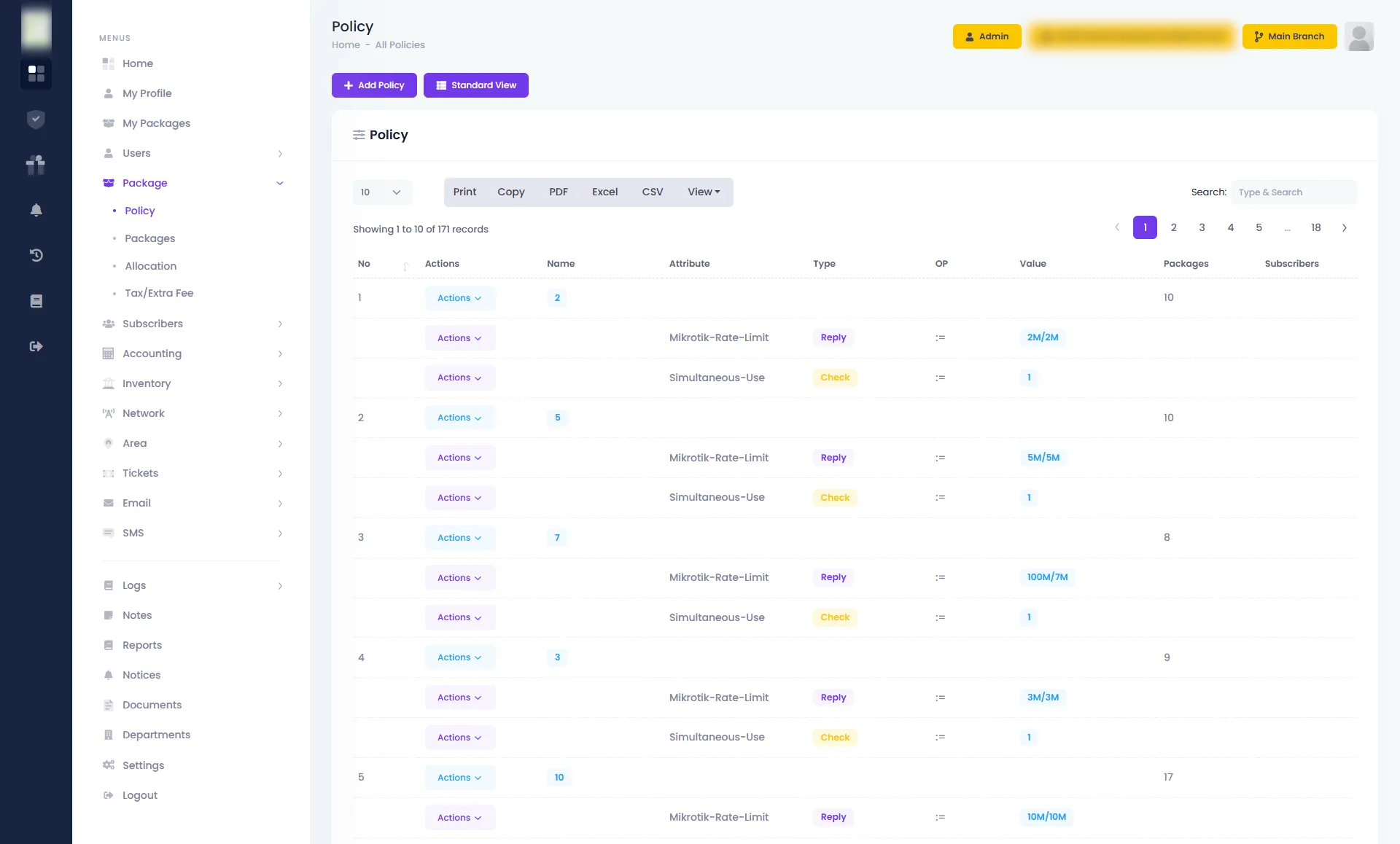Viewport: 1400px width, 844px height.
Task: Select Logout in the sidebar
Action: (140, 795)
